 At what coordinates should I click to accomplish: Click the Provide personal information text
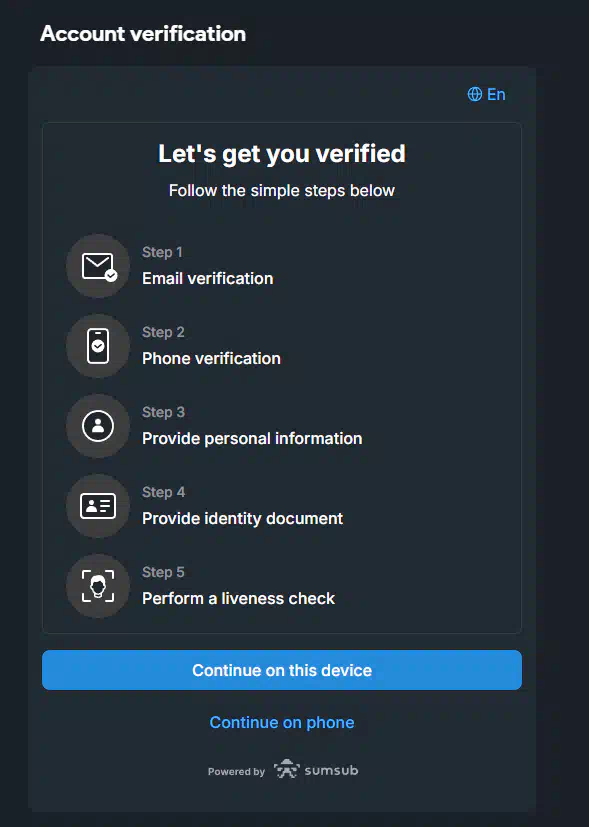252,439
